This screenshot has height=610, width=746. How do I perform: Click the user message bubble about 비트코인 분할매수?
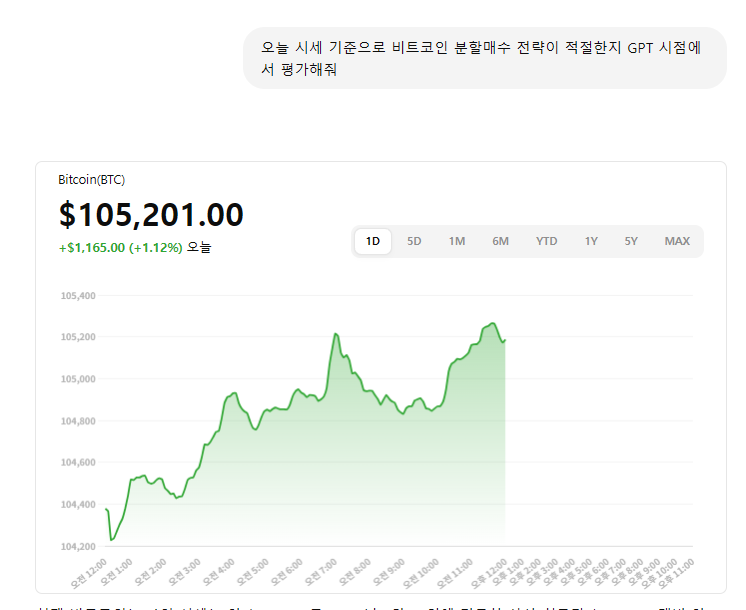[x=485, y=58]
